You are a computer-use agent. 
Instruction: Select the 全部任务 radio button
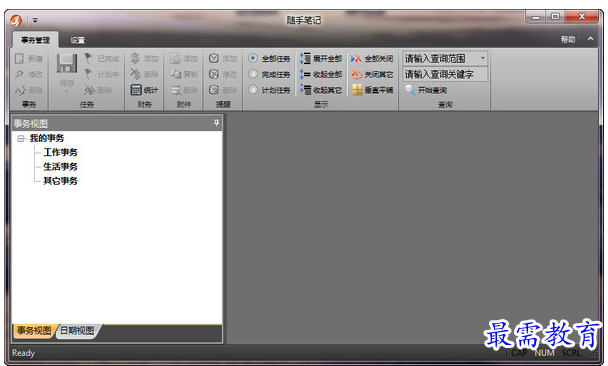point(253,58)
